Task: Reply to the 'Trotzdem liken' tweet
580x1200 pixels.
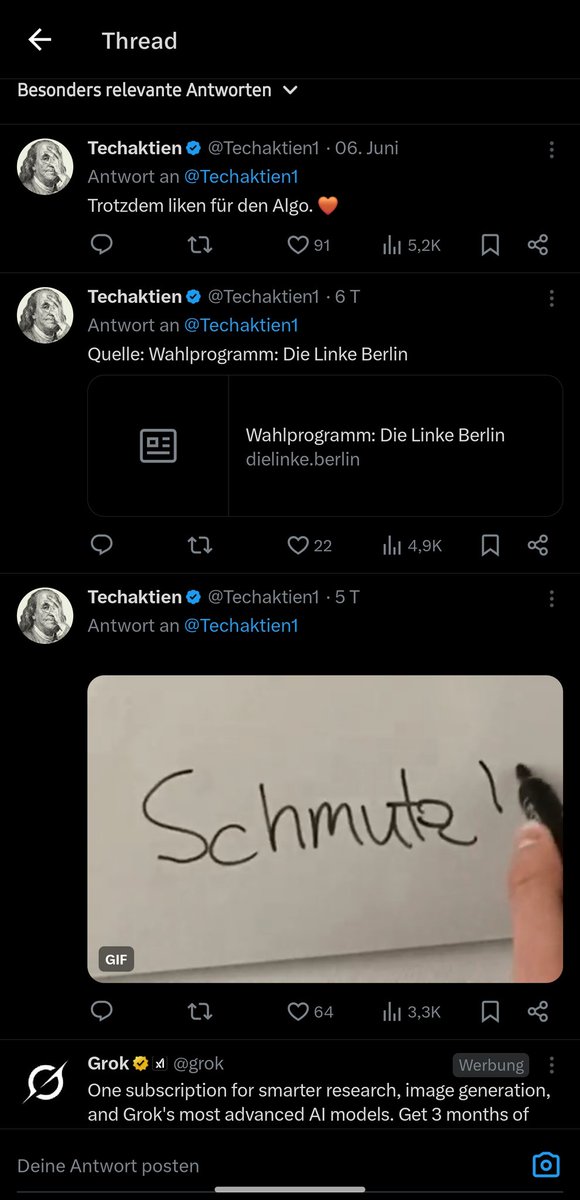Action: 101,245
